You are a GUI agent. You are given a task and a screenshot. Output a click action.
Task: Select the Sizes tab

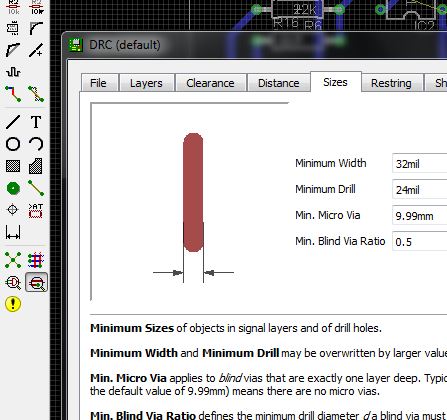tap(336, 82)
